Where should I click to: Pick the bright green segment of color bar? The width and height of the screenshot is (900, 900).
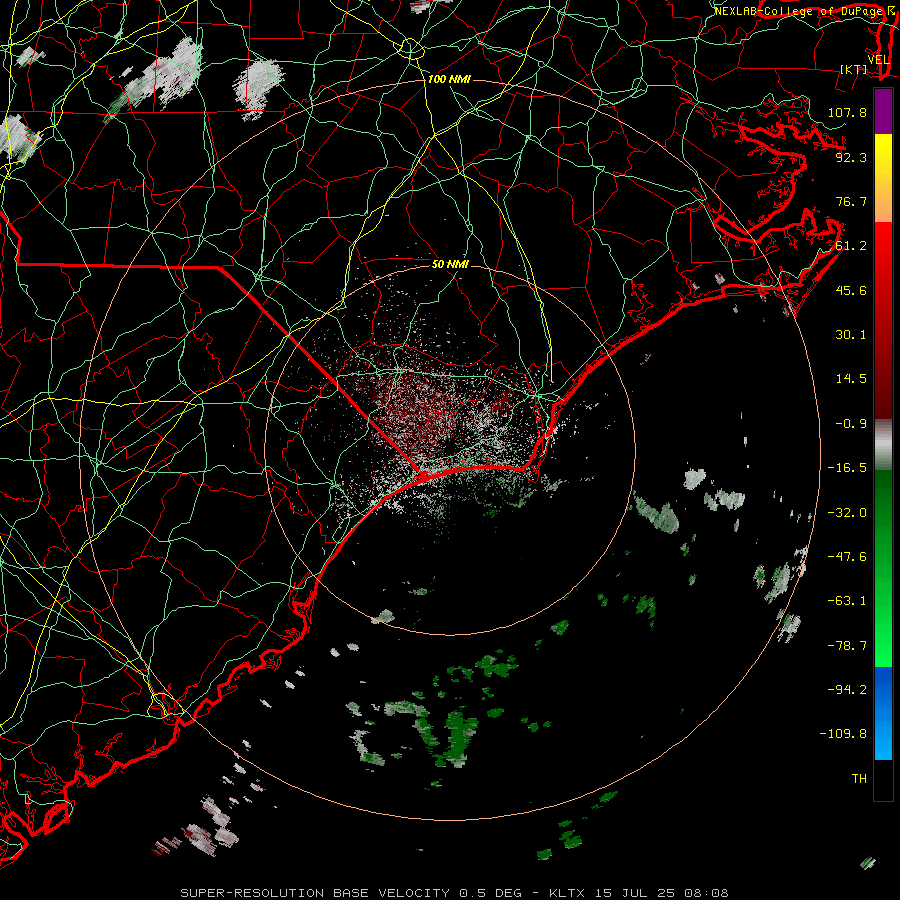(x=883, y=637)
